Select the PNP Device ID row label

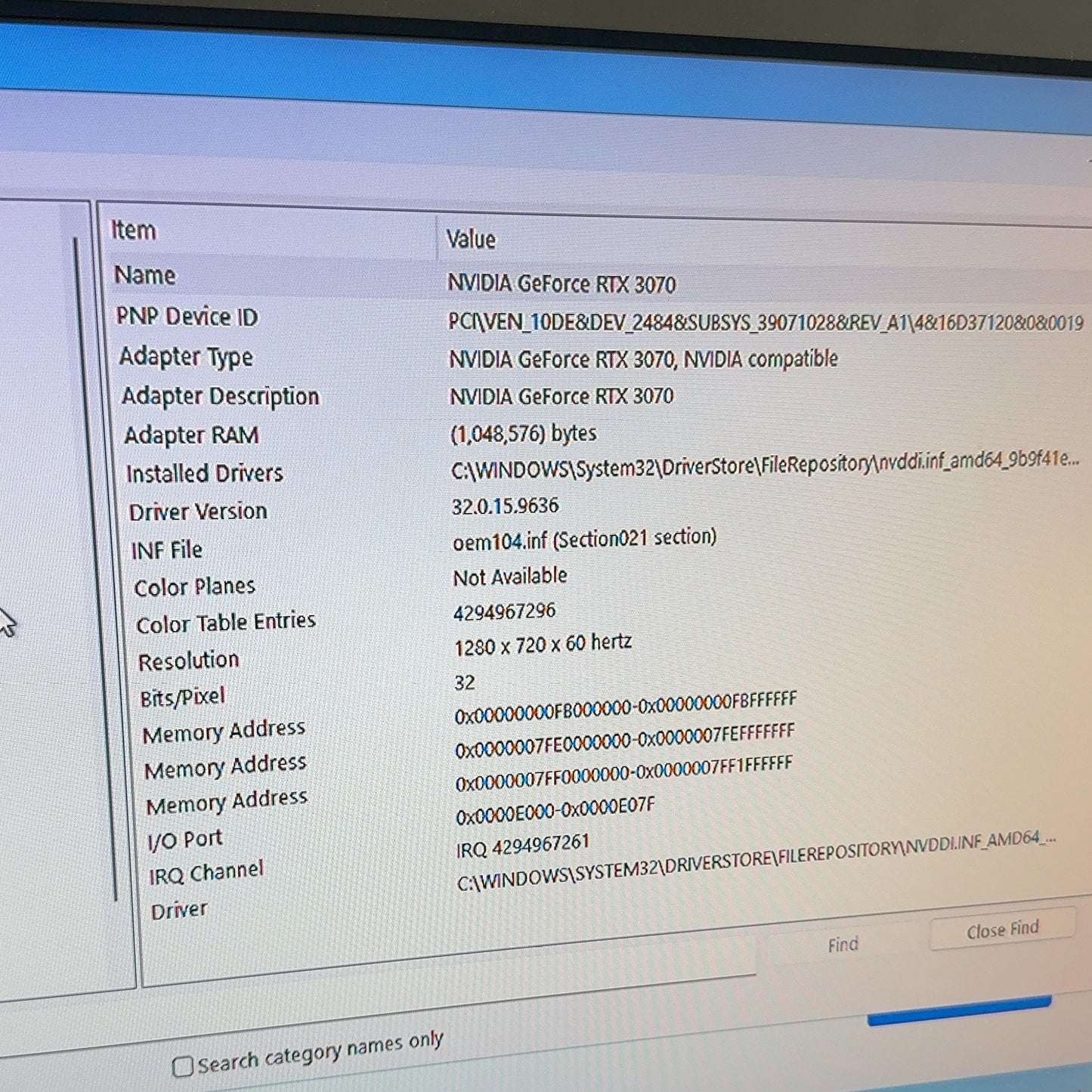click(x=187, y=316)
